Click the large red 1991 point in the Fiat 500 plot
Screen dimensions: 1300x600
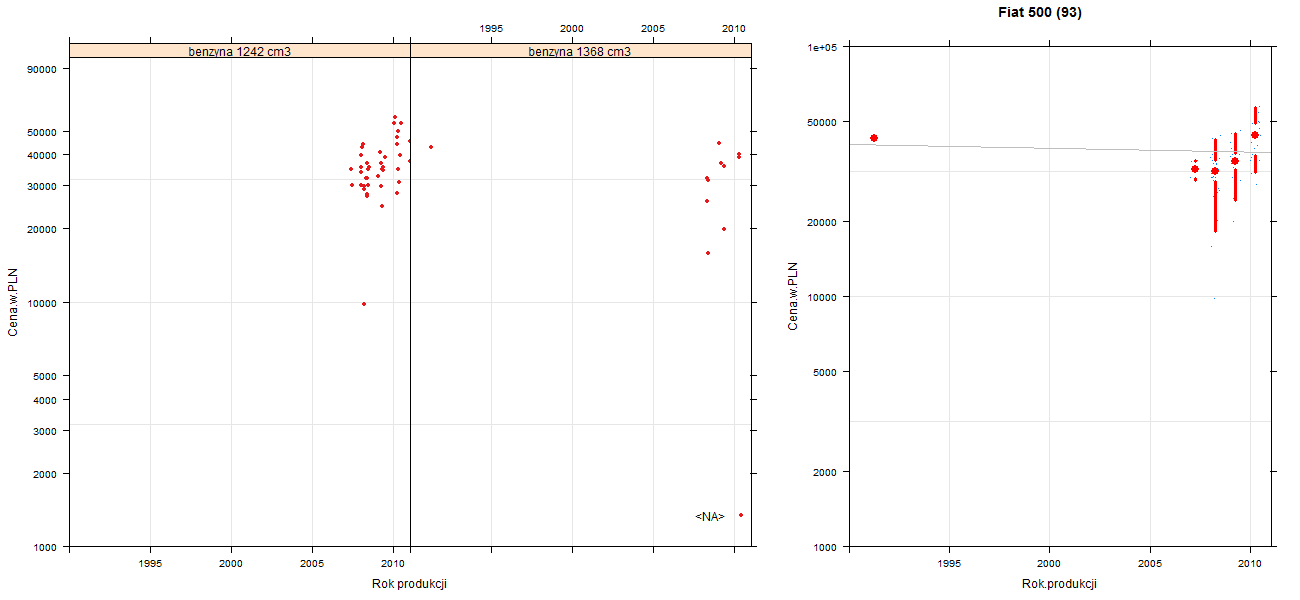point(874,138)
